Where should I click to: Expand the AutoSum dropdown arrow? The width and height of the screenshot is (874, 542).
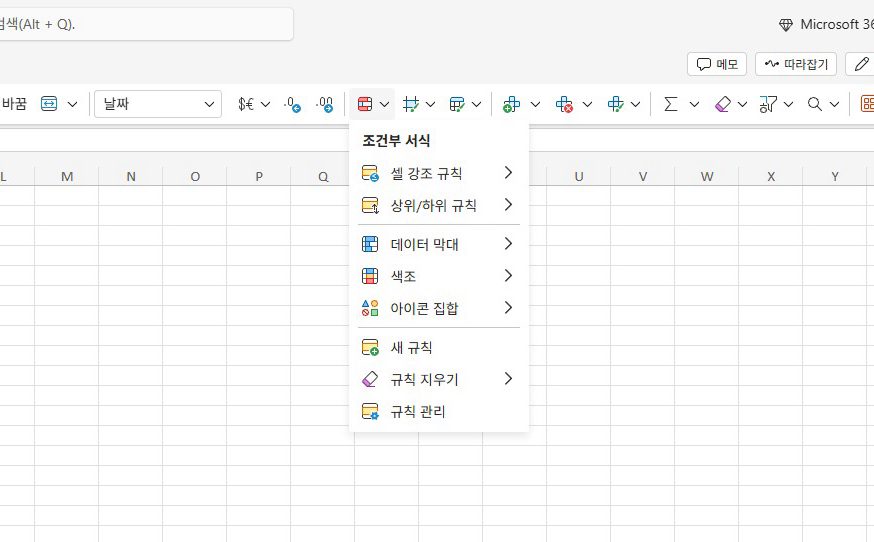pos(694,104)
